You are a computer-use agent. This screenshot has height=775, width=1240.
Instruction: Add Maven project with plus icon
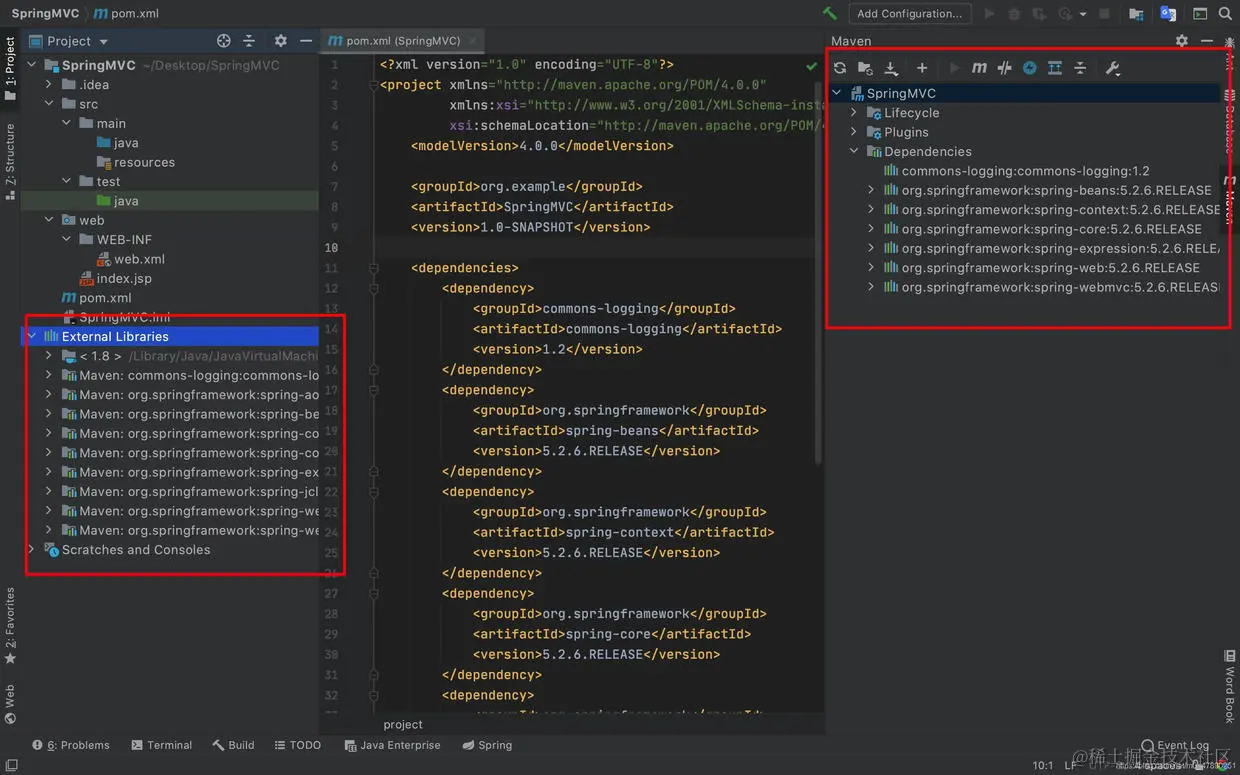[x=922, y=68]
